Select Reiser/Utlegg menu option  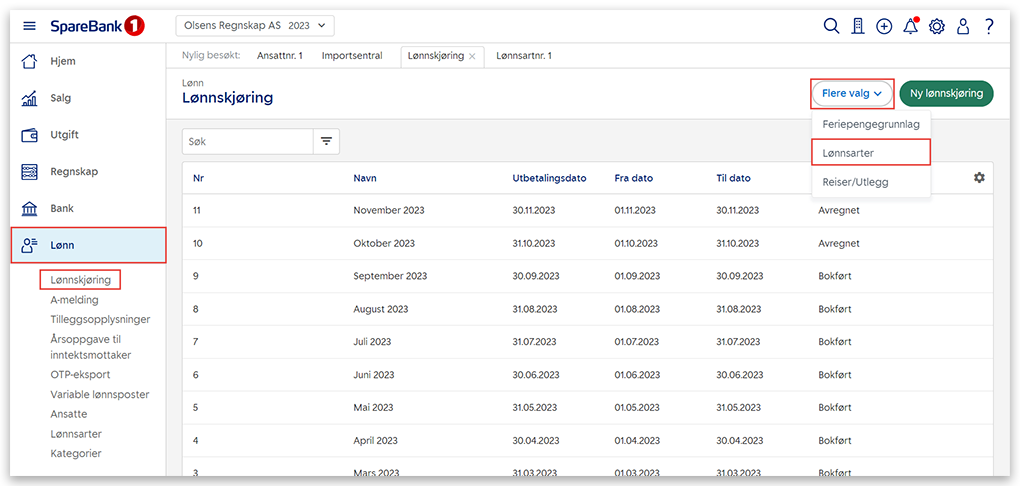(855, 182)
